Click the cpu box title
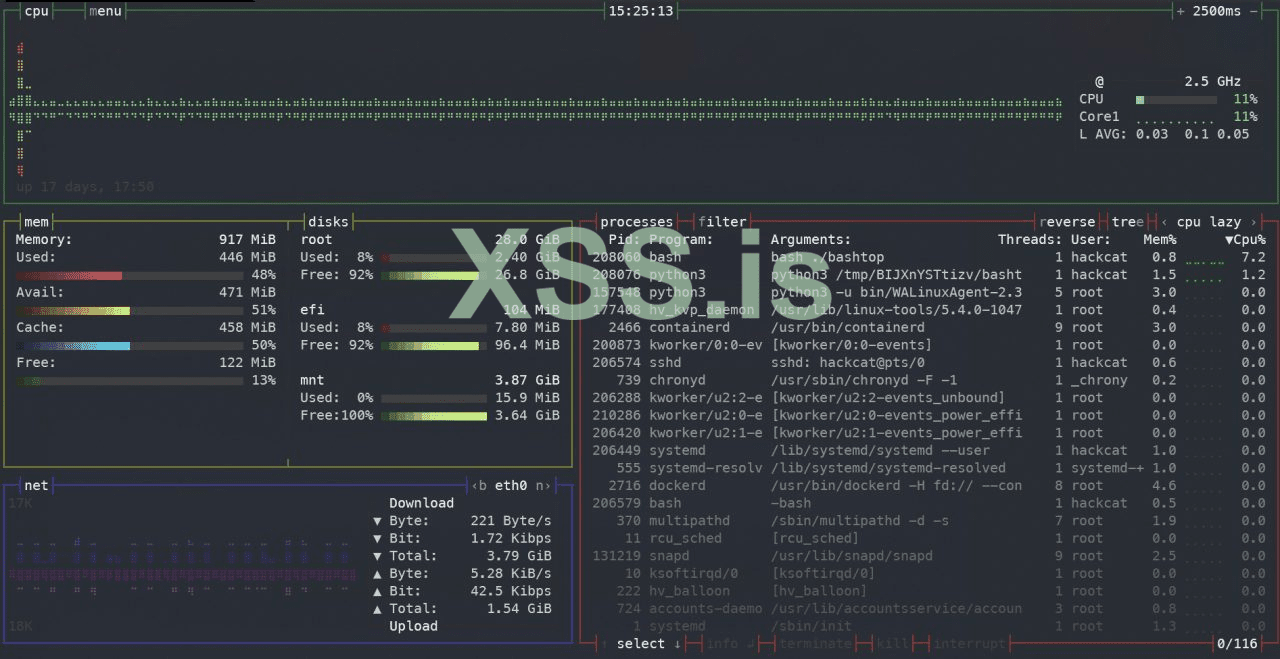1280x659 pixels. tap(36, 11)
